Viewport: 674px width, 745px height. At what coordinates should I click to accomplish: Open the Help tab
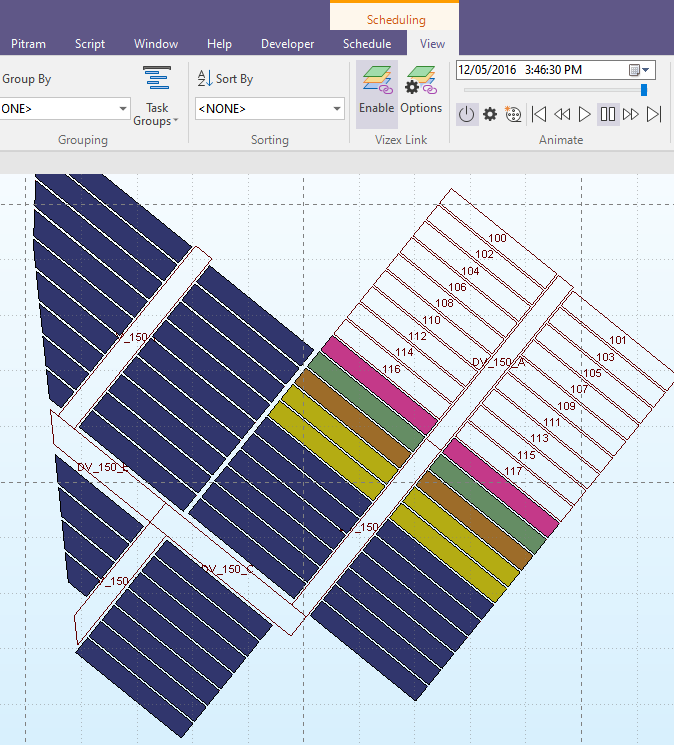(x=219, y=44)
